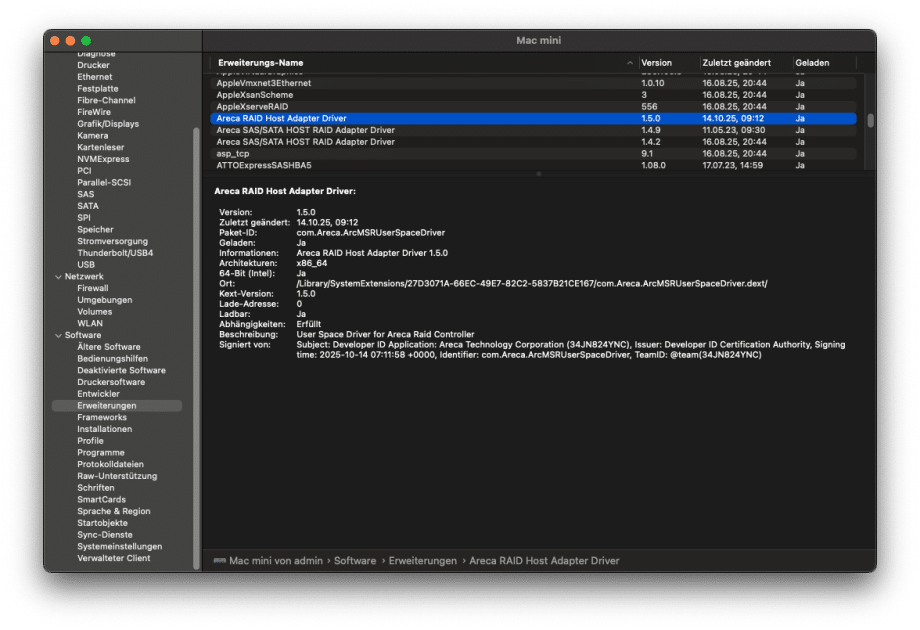Click the sort arrow in Erweiterungs-Name column
920x630 pixels.
tap(630, 63)
